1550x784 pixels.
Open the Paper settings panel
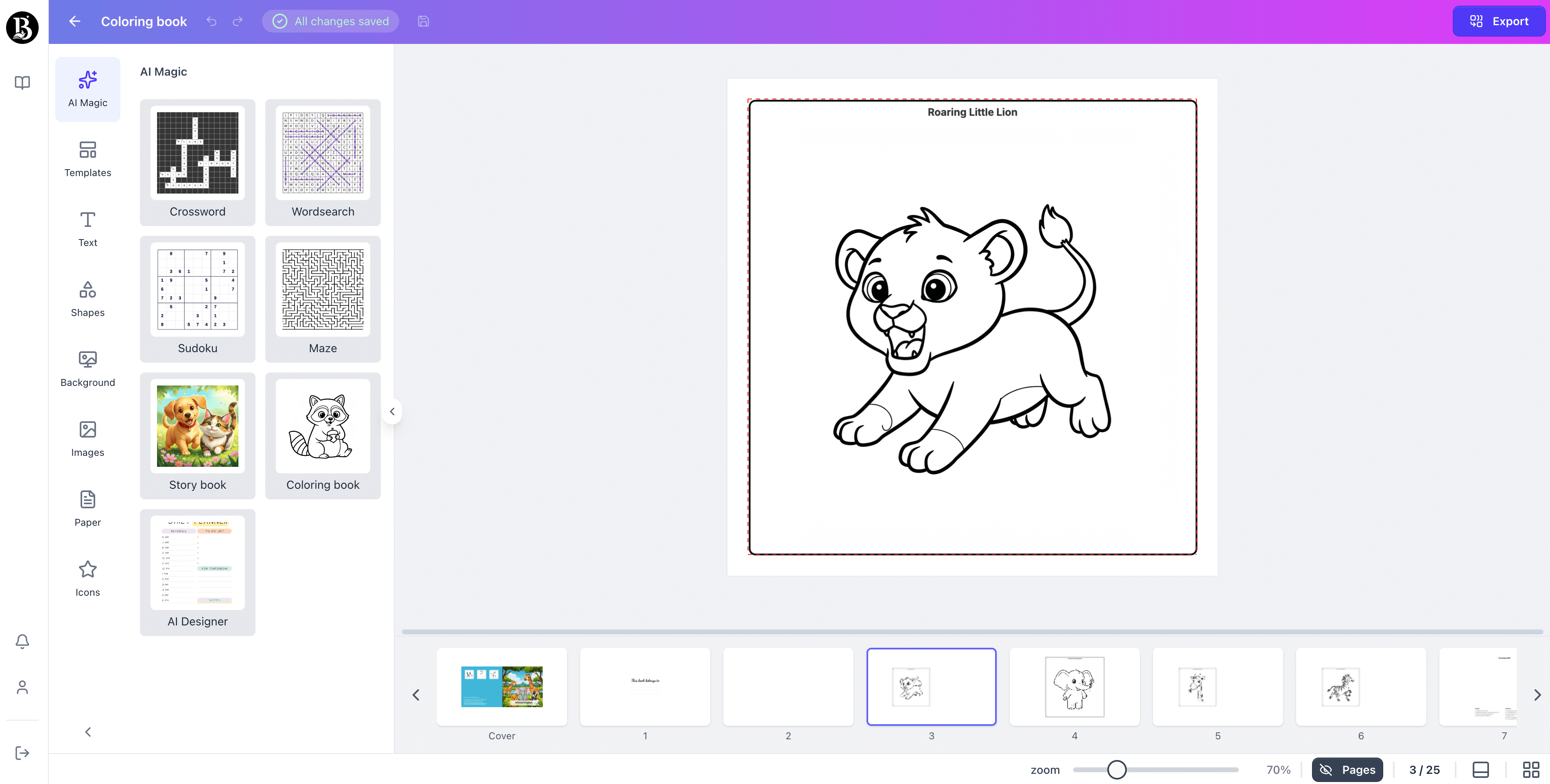(87, 508)
